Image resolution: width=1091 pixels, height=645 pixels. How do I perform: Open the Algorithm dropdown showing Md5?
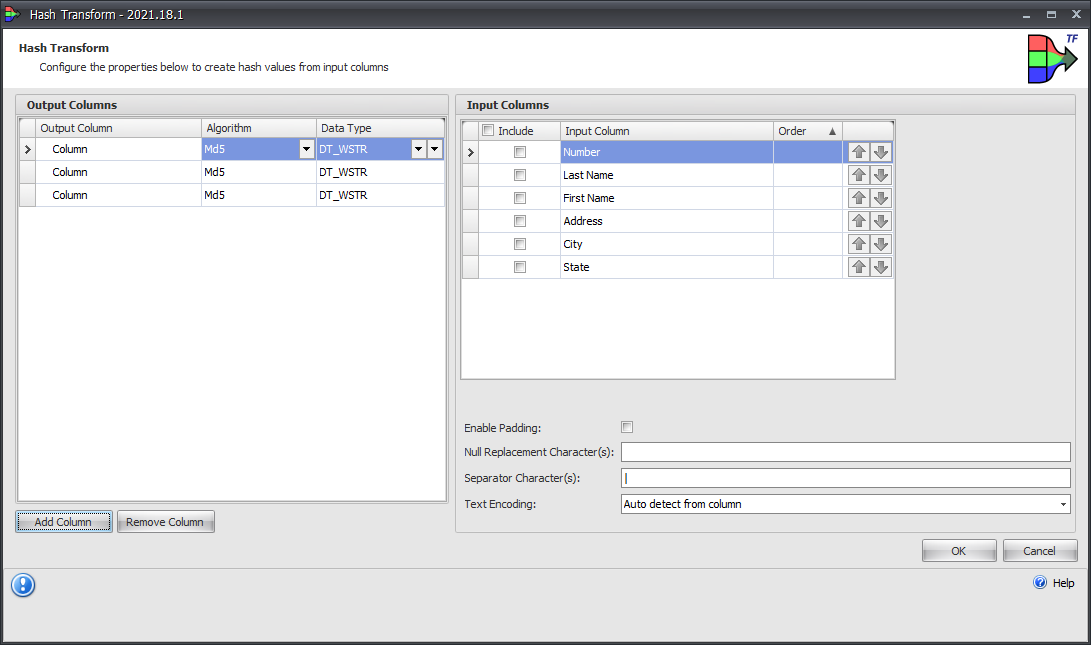pos(306,148)
